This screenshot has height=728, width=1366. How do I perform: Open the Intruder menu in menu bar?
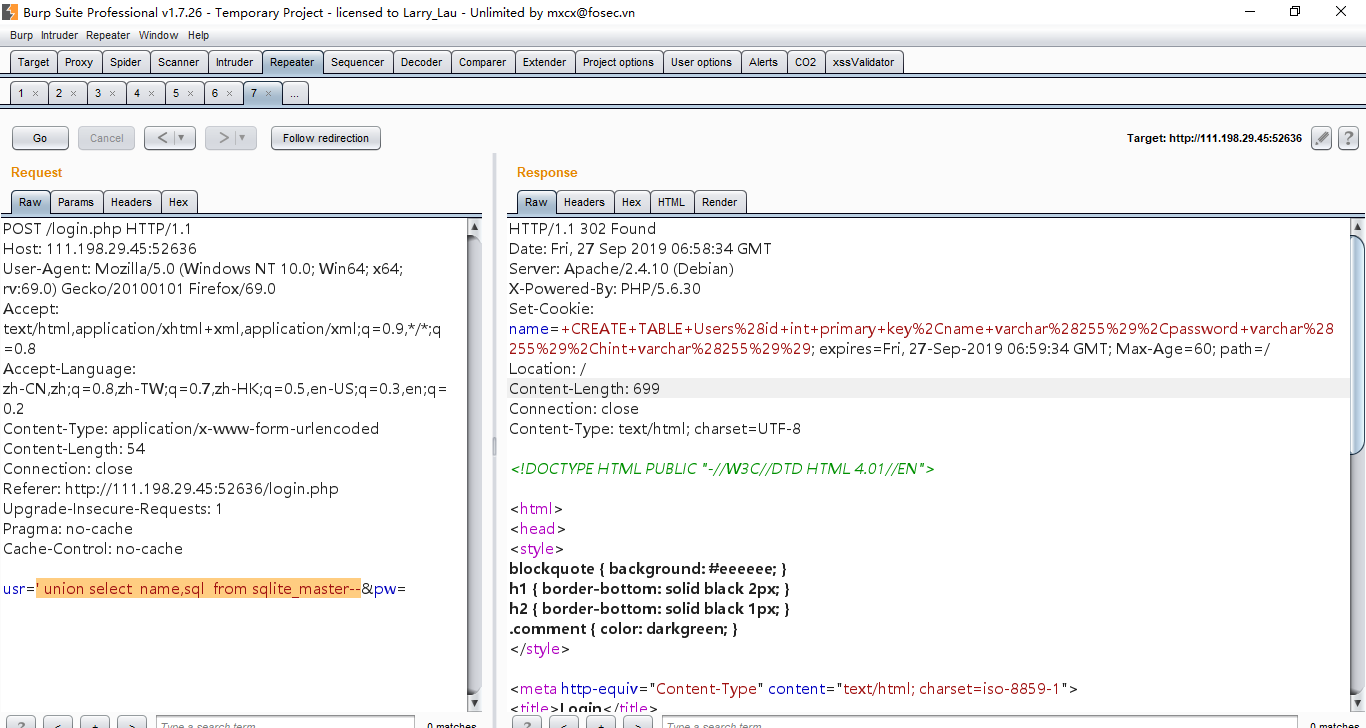click(x=59, y=35)
